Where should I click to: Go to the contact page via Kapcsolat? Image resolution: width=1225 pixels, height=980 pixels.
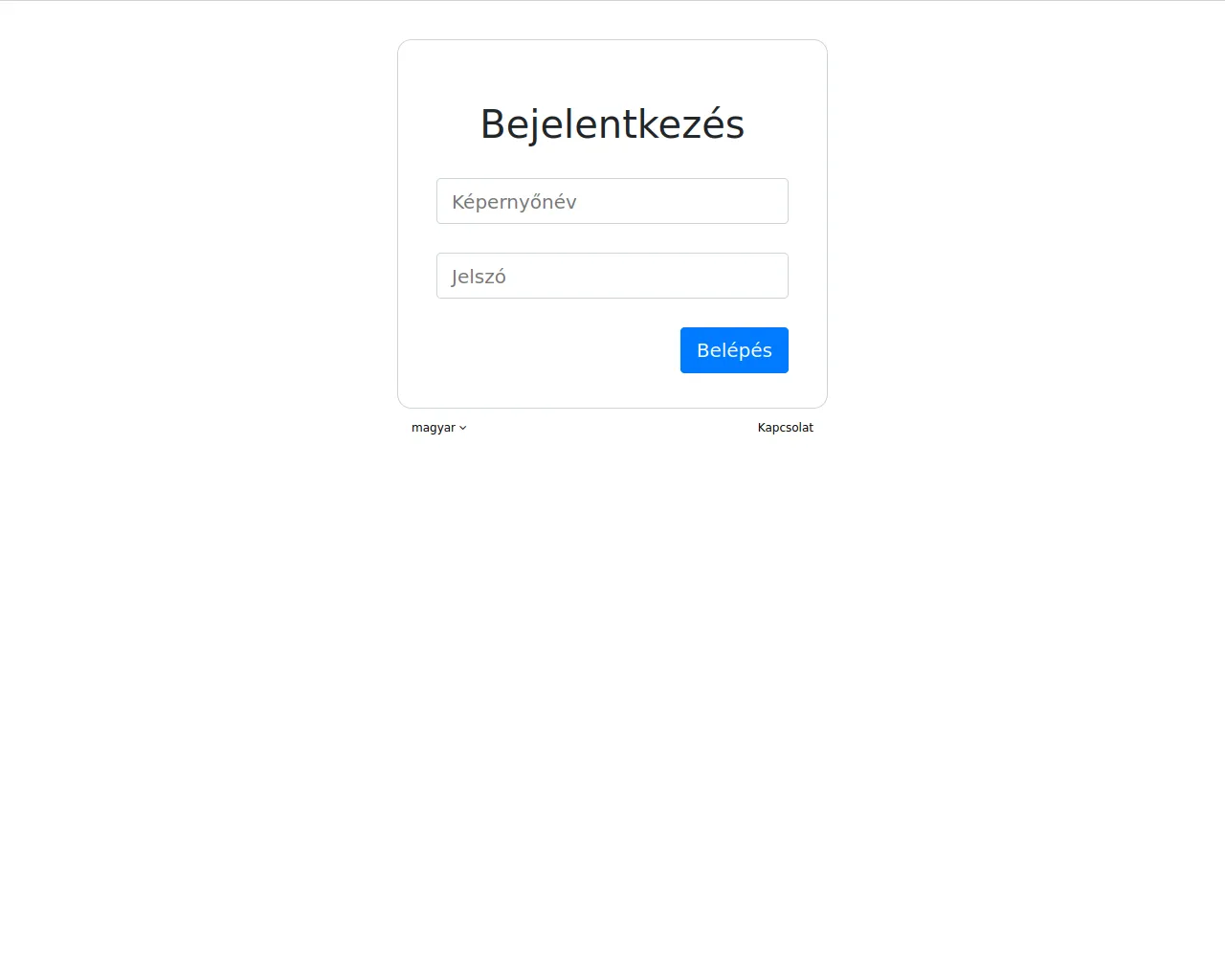point(786,428)
